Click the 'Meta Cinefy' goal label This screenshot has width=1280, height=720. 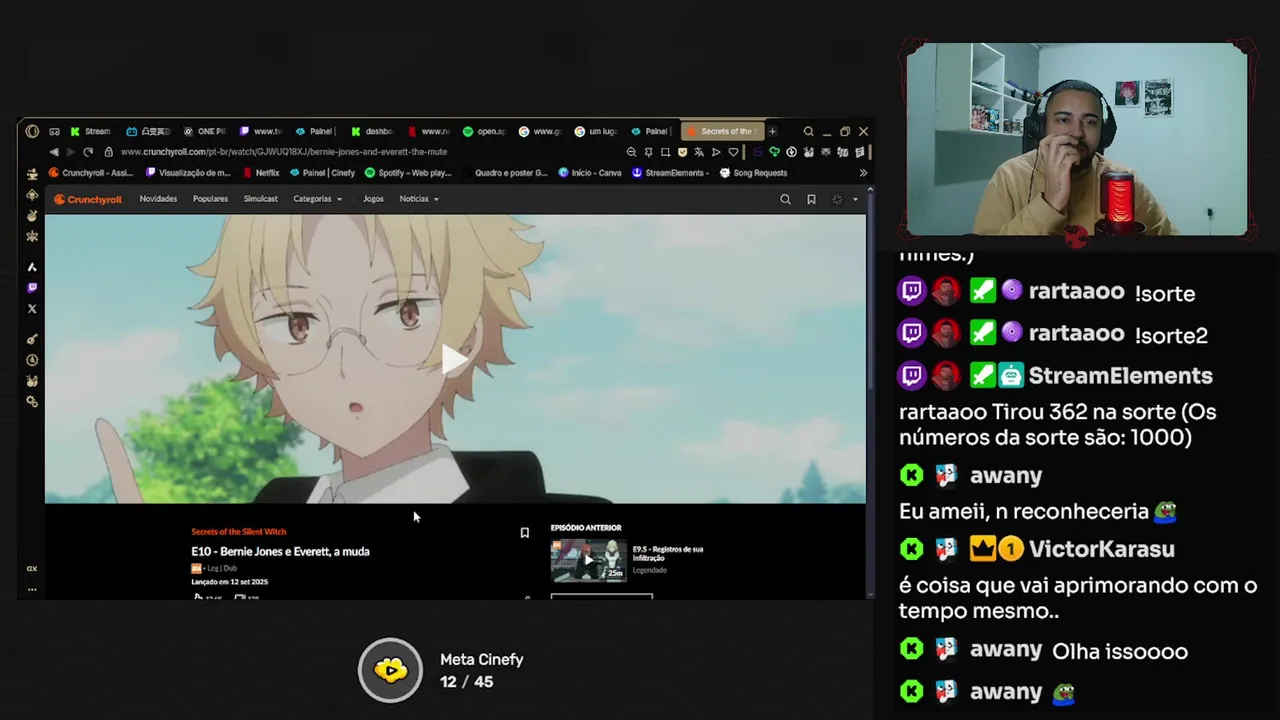(x=482, y=660)
